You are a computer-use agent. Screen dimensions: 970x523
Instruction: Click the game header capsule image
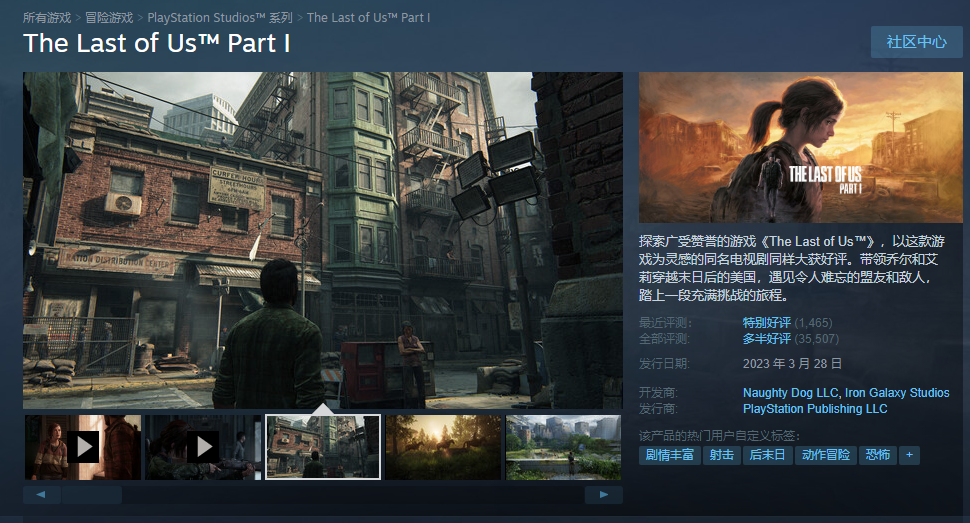point(800,147)
